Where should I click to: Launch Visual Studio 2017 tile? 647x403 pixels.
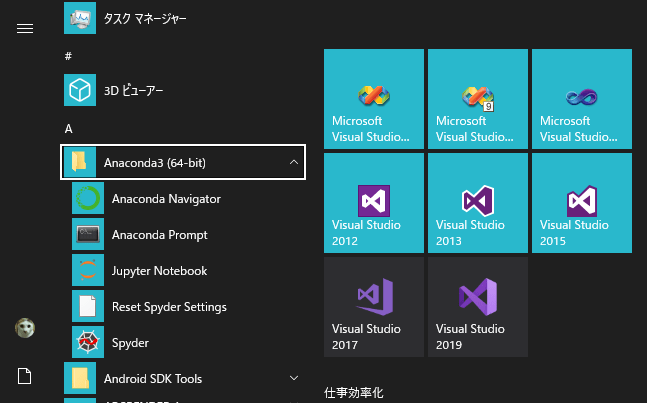(x=374, y=307)
